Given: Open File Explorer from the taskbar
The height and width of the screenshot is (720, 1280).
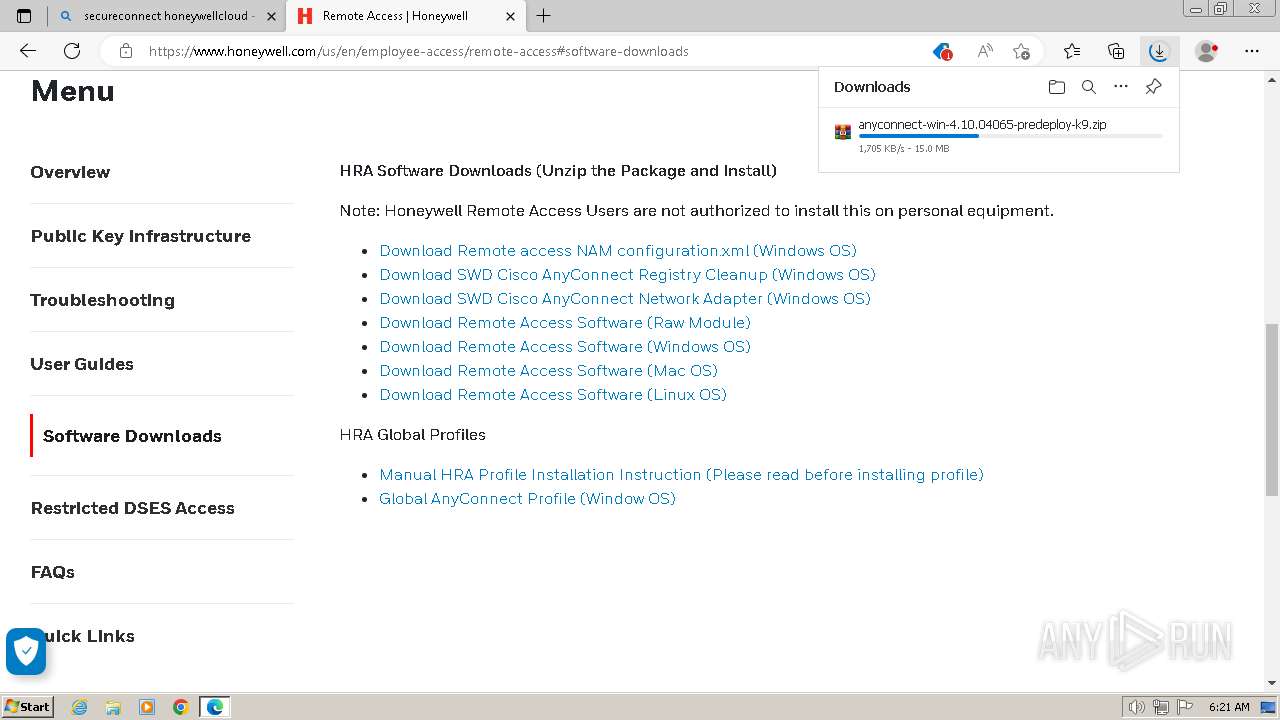Looking at the screenshot, I should pyautogui.click(x=113, y=707).
